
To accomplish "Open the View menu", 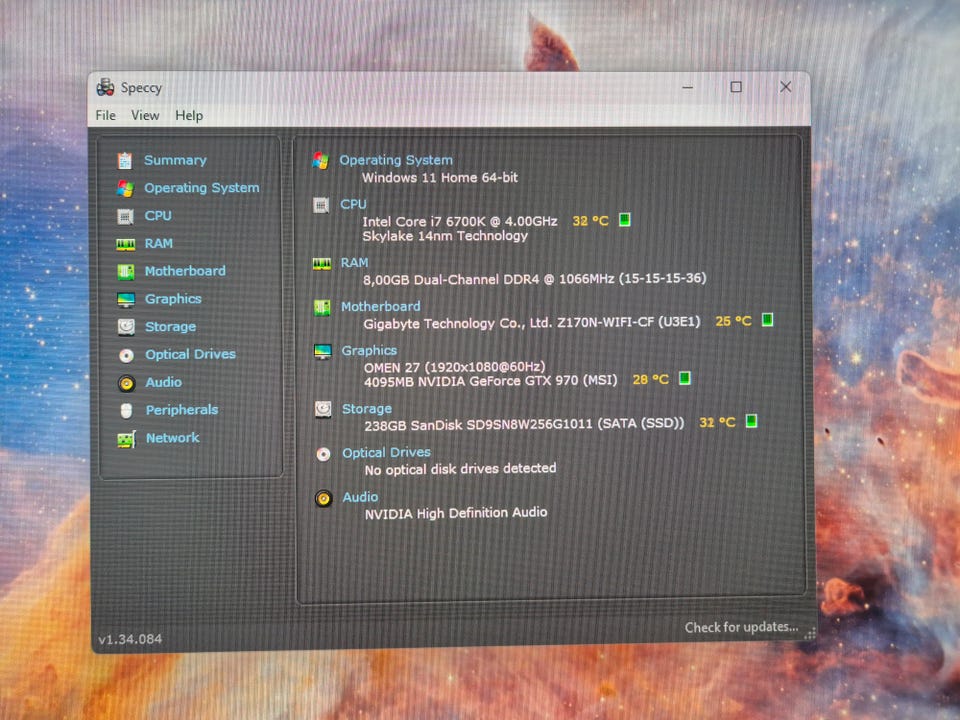I will pyautogui.click(x=145, y=115).
